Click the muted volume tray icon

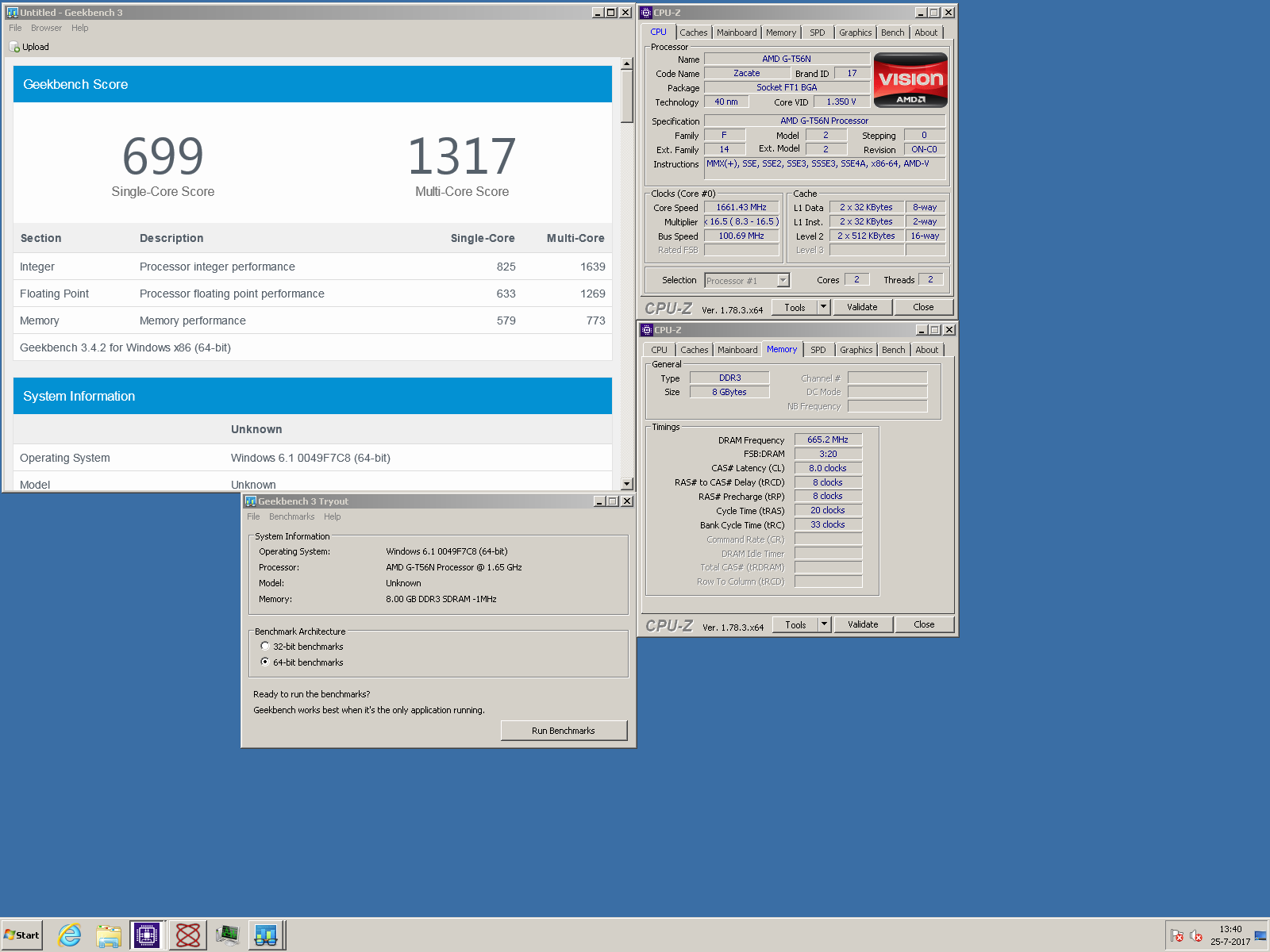coord(1196,935)
